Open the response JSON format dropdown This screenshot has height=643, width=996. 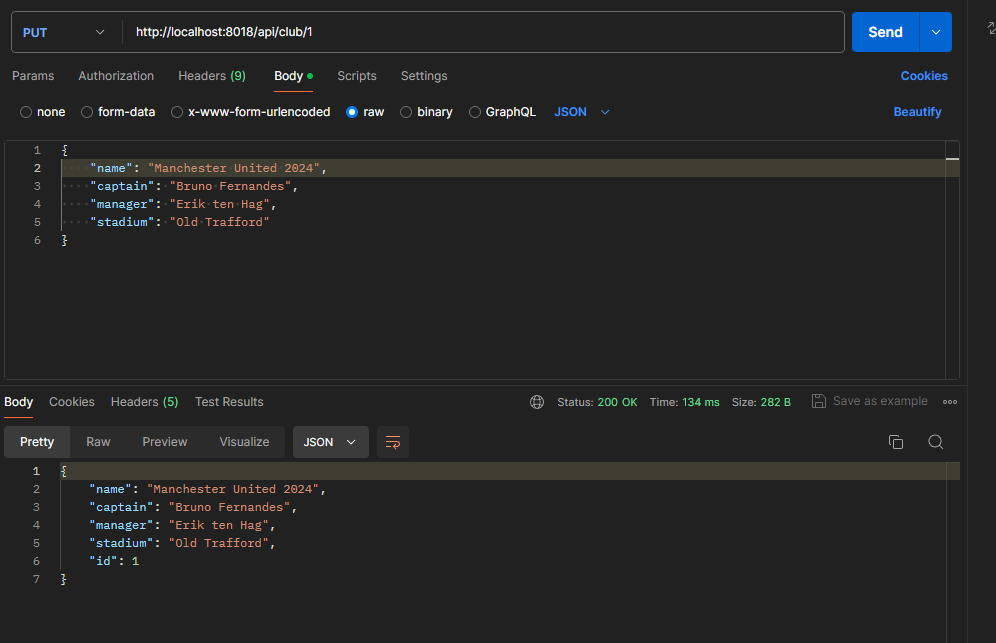click(x=330, y=442)
